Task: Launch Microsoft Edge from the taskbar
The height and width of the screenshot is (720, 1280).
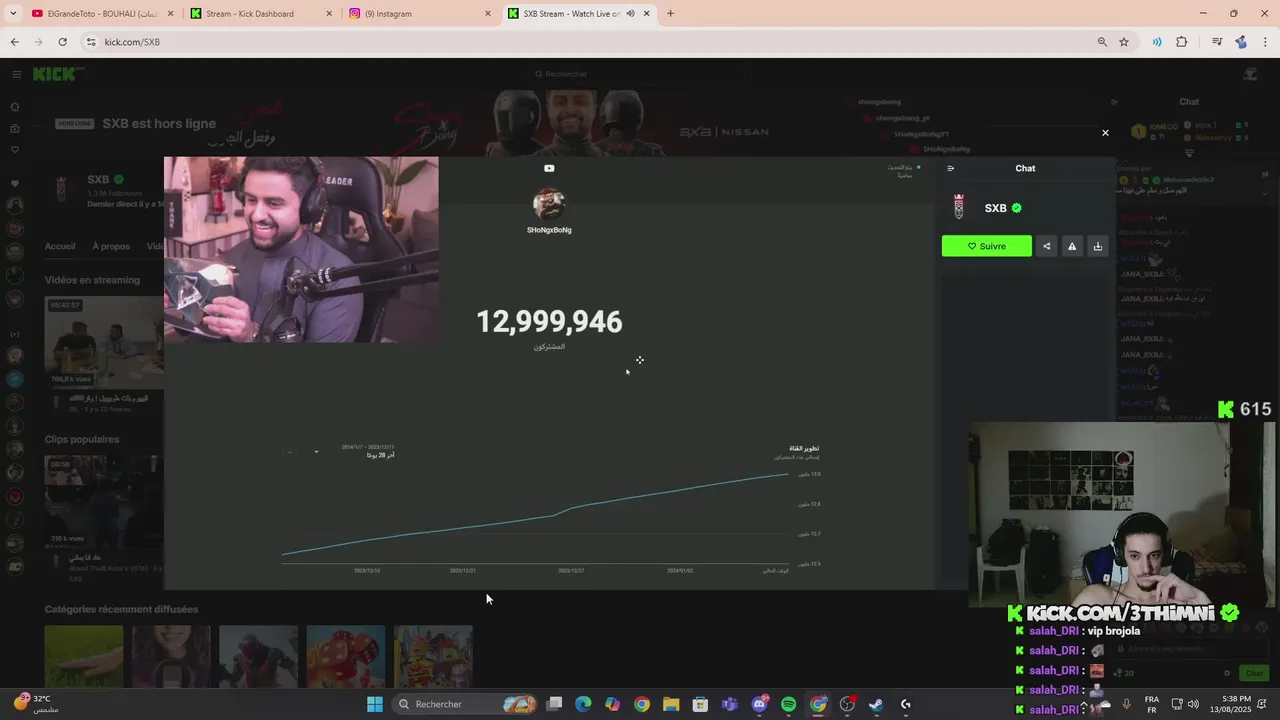Action: pos(583,704)
